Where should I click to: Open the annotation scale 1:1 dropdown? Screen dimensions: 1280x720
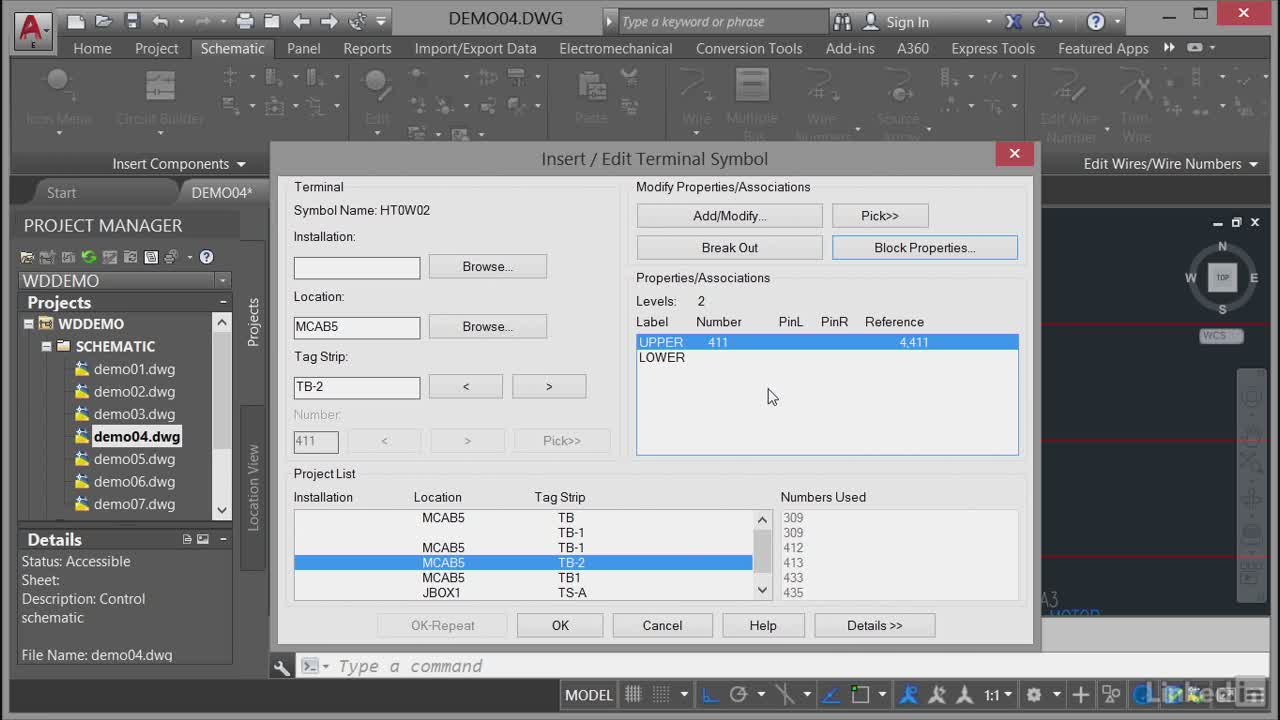pos(1007,694)
